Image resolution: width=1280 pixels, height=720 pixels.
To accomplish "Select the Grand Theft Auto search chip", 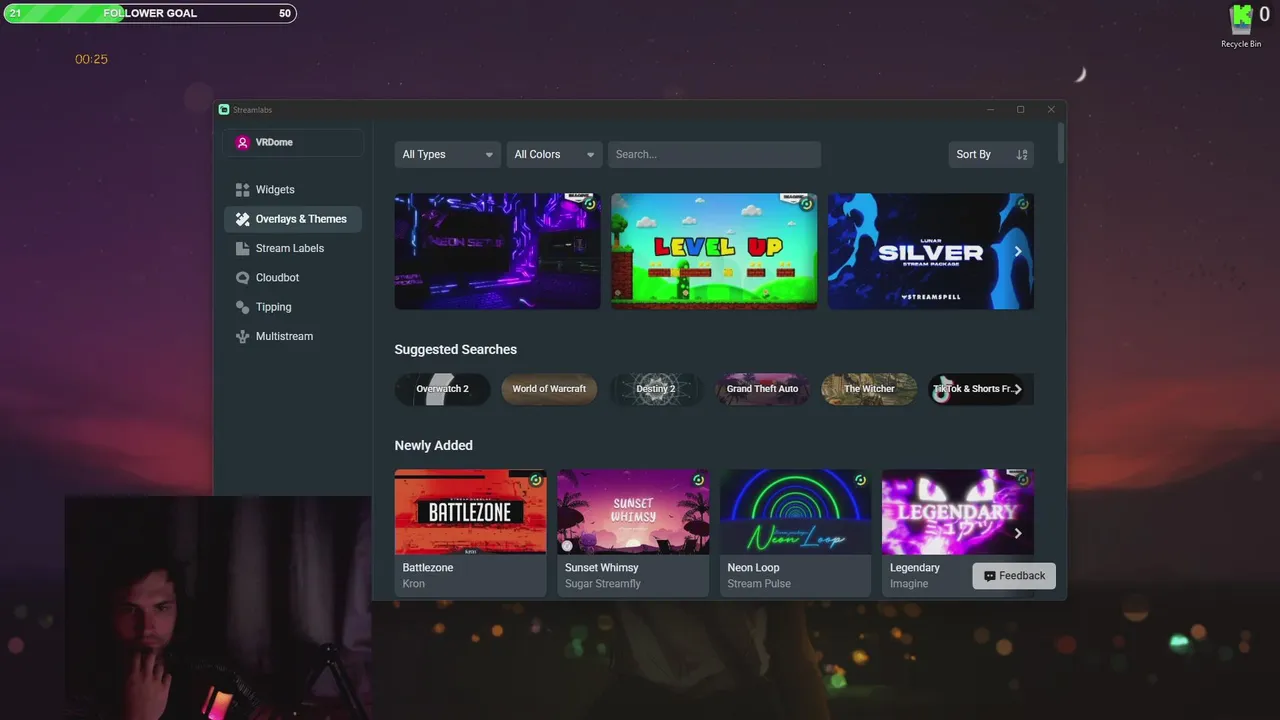I will tap(762, 389).
